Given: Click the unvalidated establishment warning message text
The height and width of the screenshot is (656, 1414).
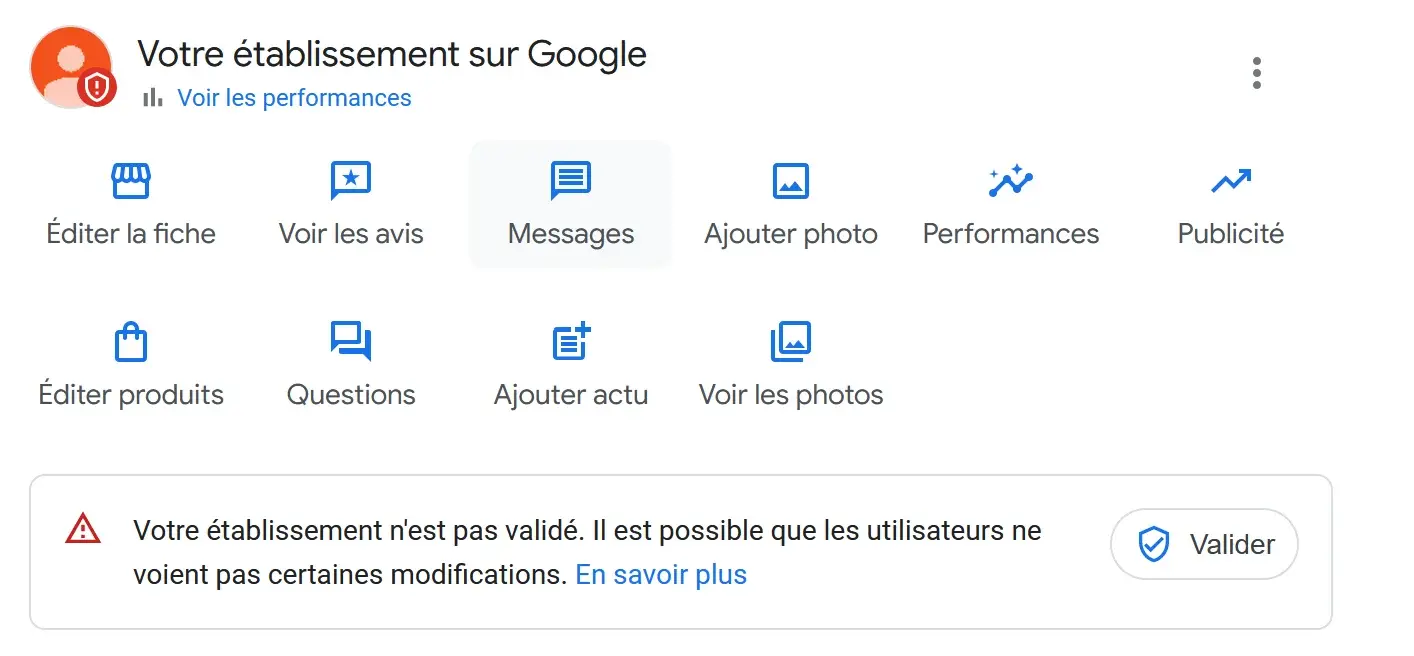Looking at the screenshot, I should click(587, 531).
